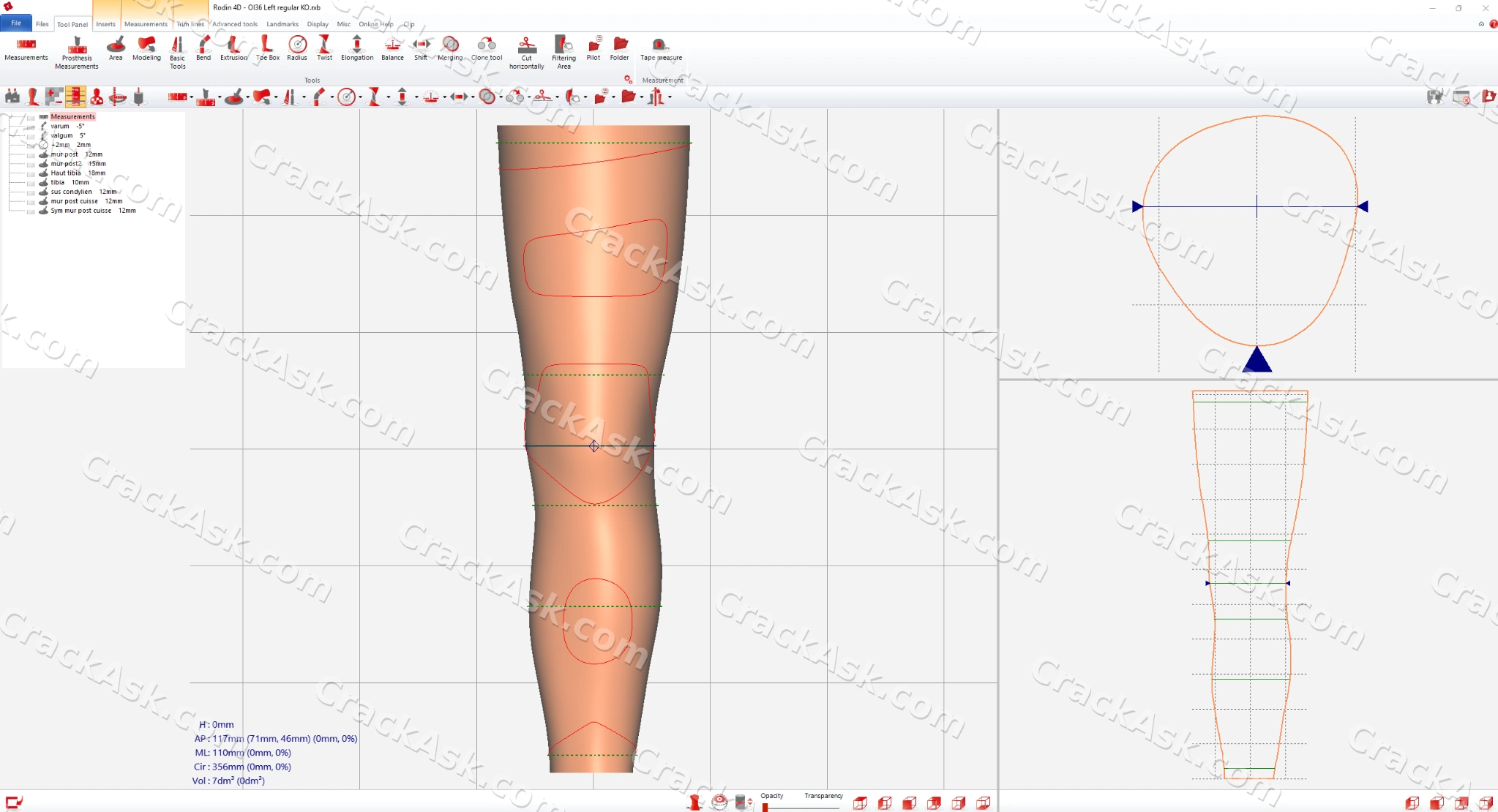Viewport: 1498px width, 812px height.
Task: Click the center crosshair marker on the 3D leg
Action: (x=593, y=446)
